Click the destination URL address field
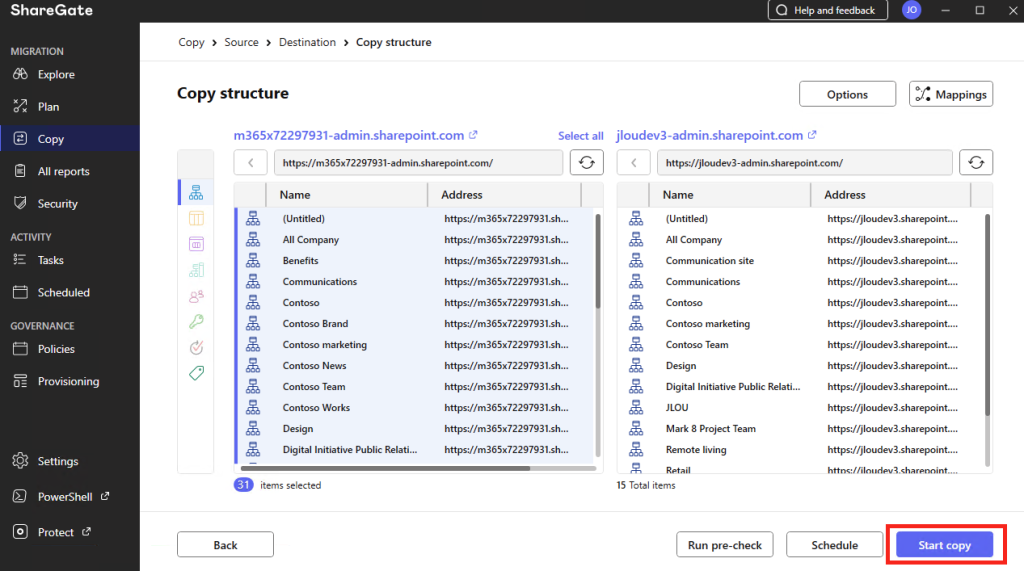1024x571 pixels. coord(804,163)
